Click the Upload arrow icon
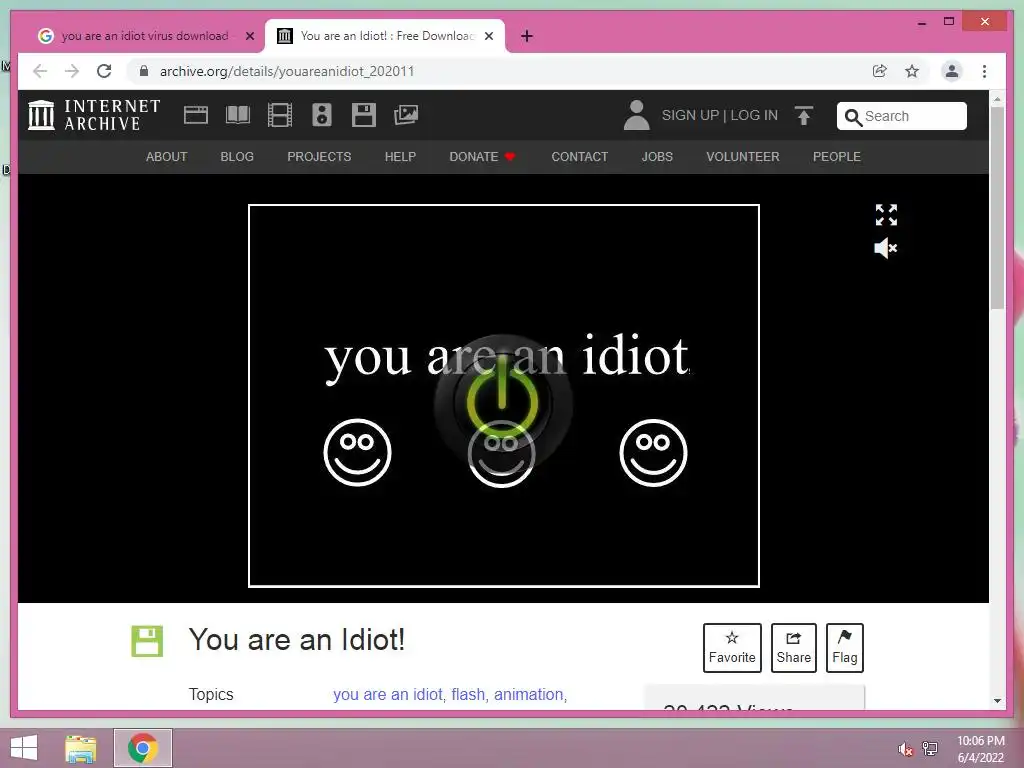This screenshot has width=1024, height=768. pos(804,116)
